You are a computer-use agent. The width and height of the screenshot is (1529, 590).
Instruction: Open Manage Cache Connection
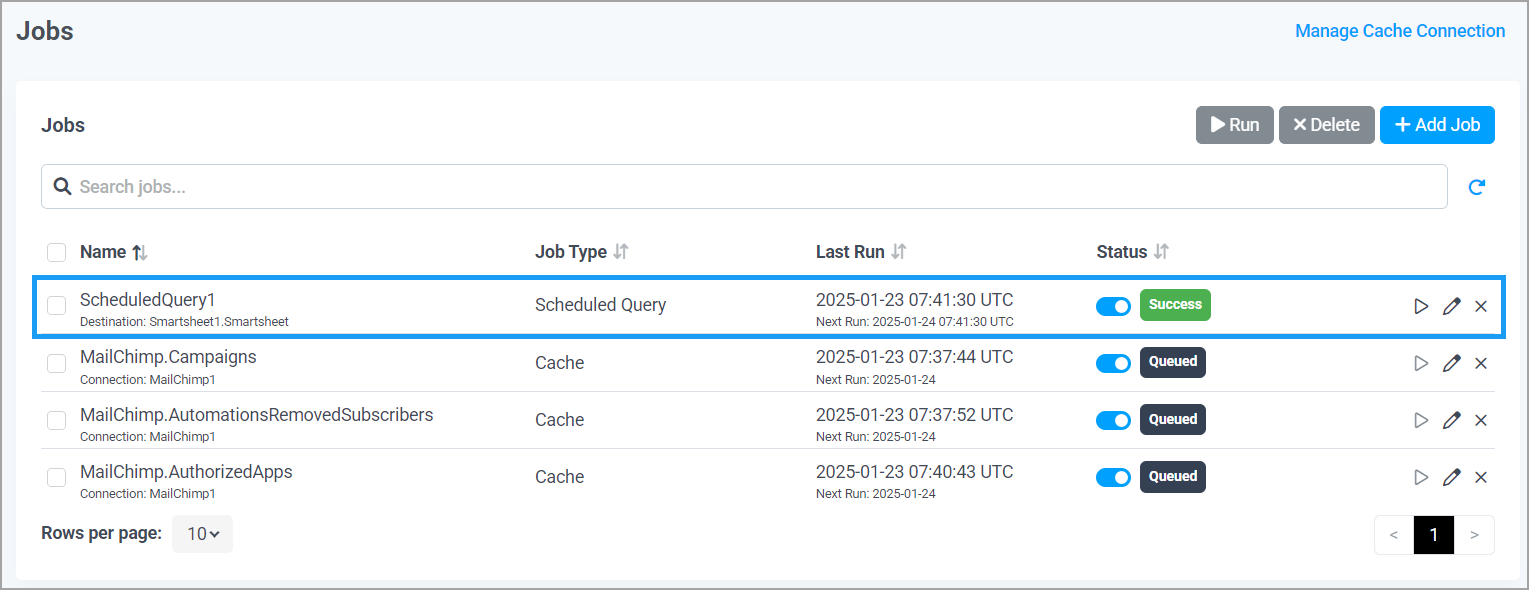(1398, 30)
